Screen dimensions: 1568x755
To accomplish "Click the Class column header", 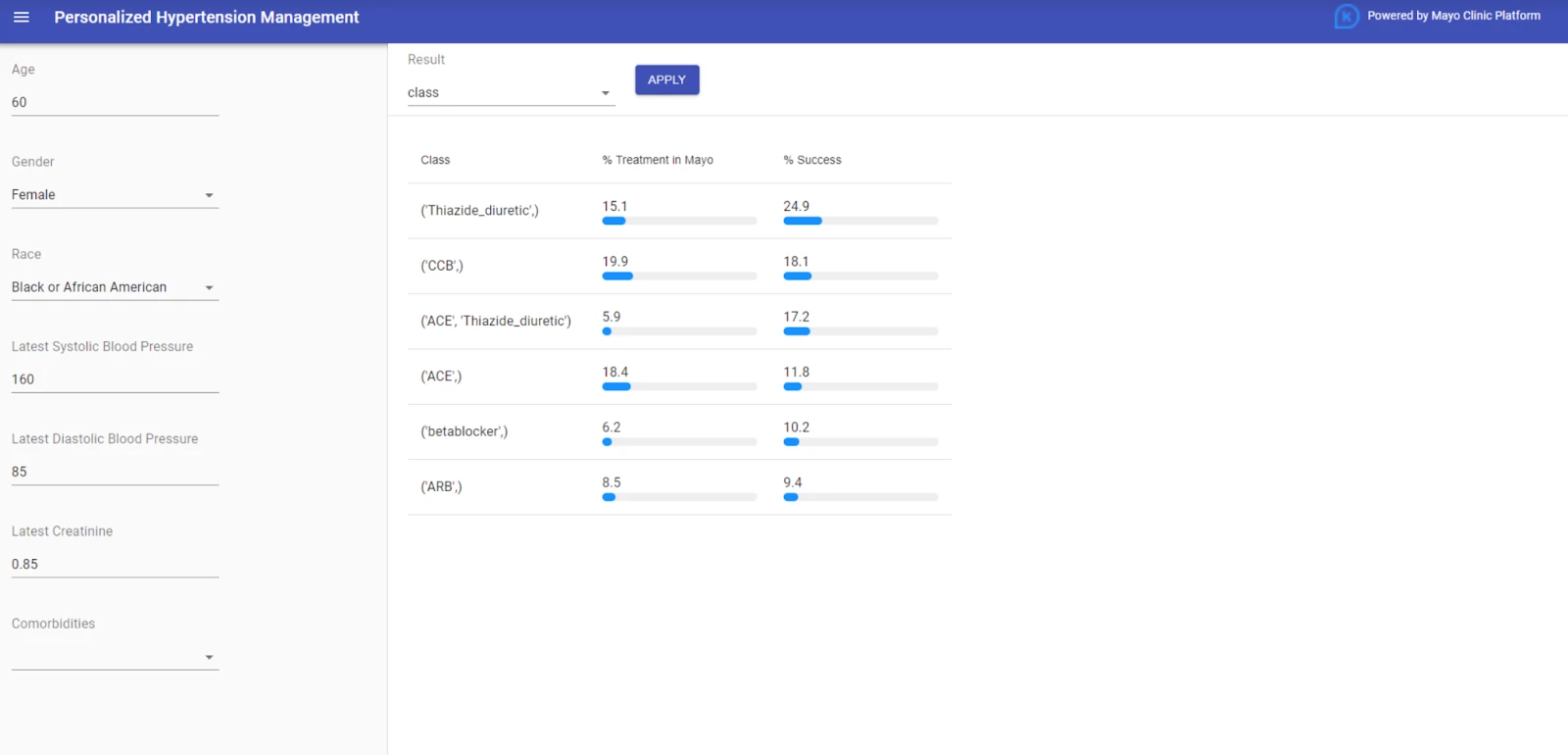I will coord(435,160).
